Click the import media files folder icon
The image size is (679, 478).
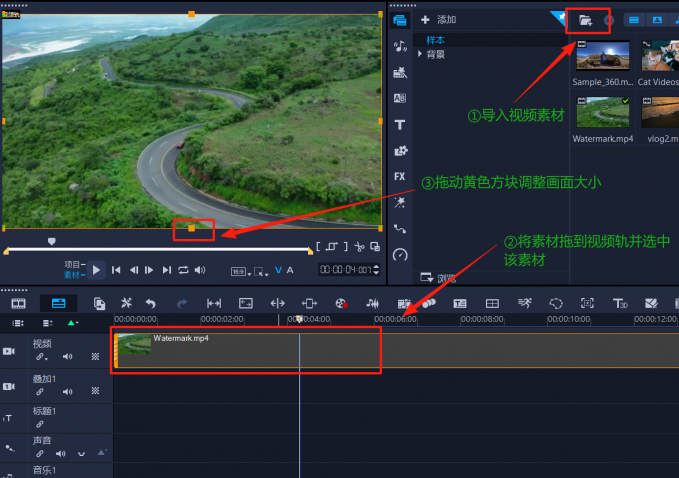pyautogui.click(x=585, y=20)
